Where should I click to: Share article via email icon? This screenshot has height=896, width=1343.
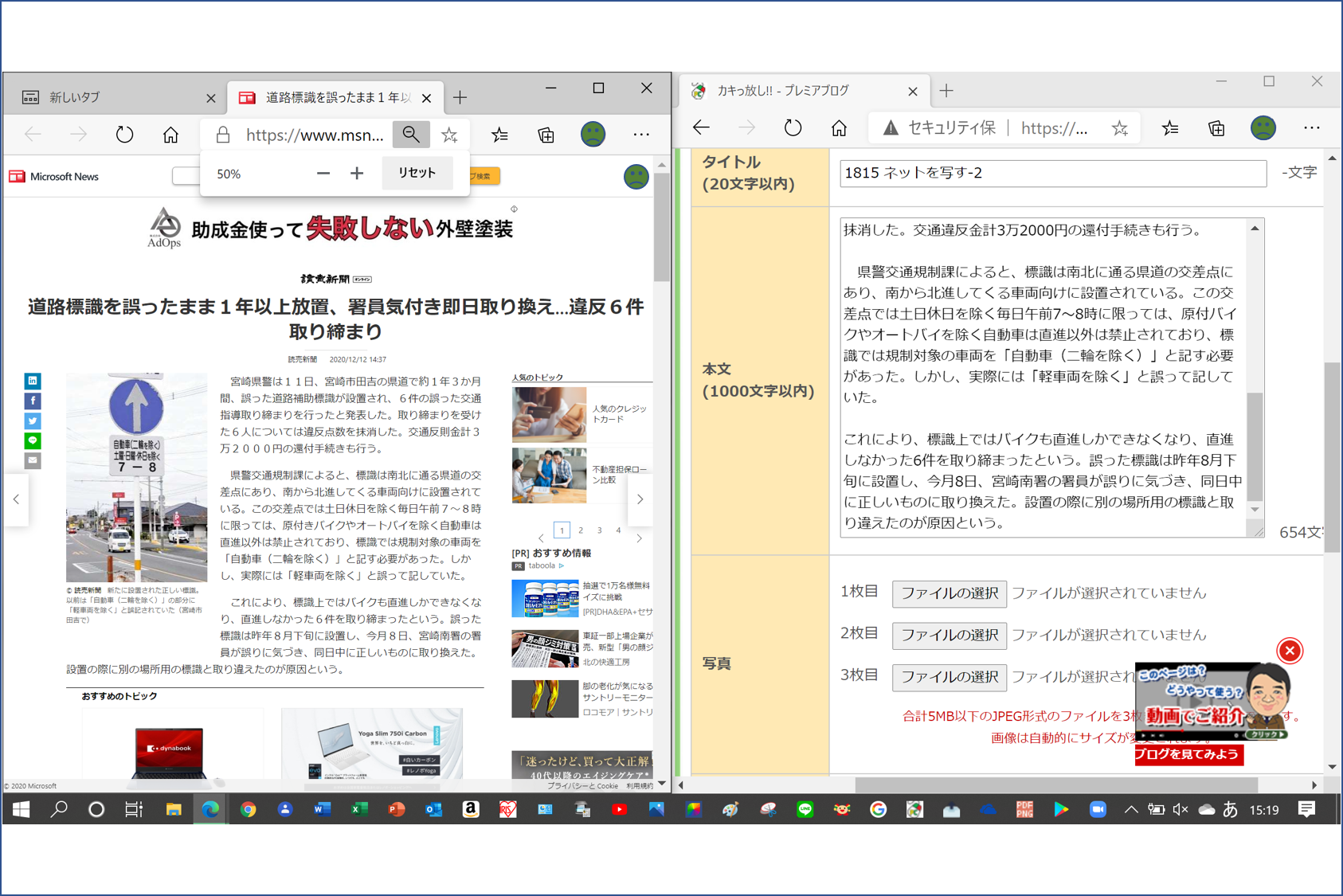tap(33, 460)
